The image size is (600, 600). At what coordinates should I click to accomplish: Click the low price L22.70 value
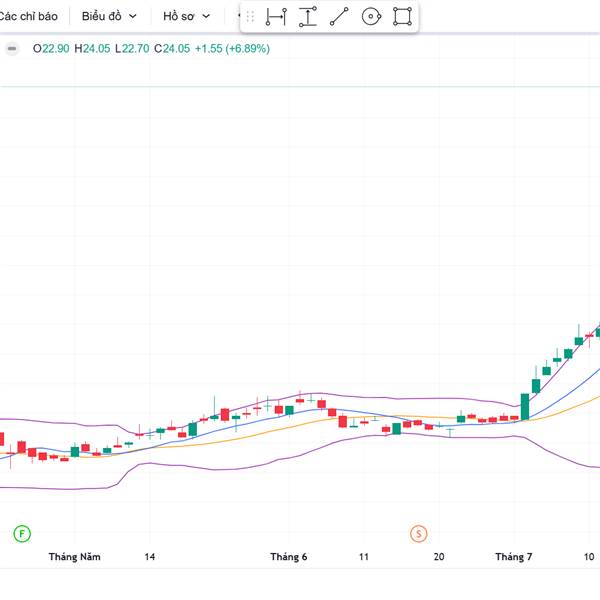pyautogui.click(x=132, y=49)
